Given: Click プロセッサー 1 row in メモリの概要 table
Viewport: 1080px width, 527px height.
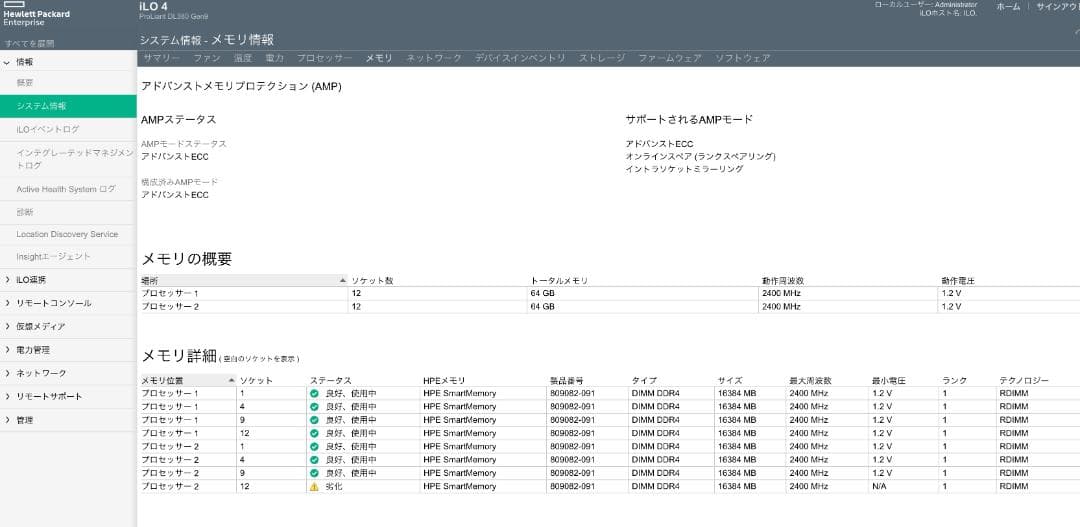Looking at the screenshot, I should point(609,293).
